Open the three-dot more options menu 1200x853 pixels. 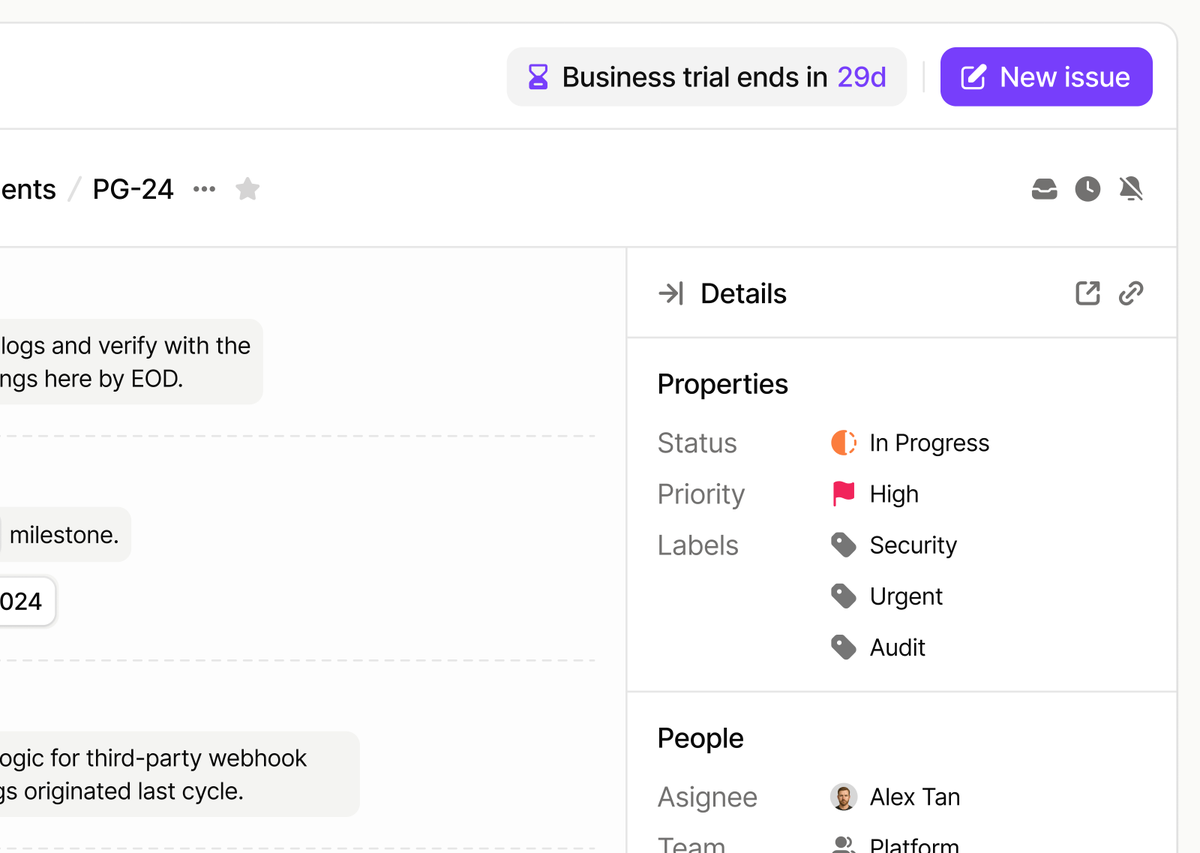click(204, 189)
